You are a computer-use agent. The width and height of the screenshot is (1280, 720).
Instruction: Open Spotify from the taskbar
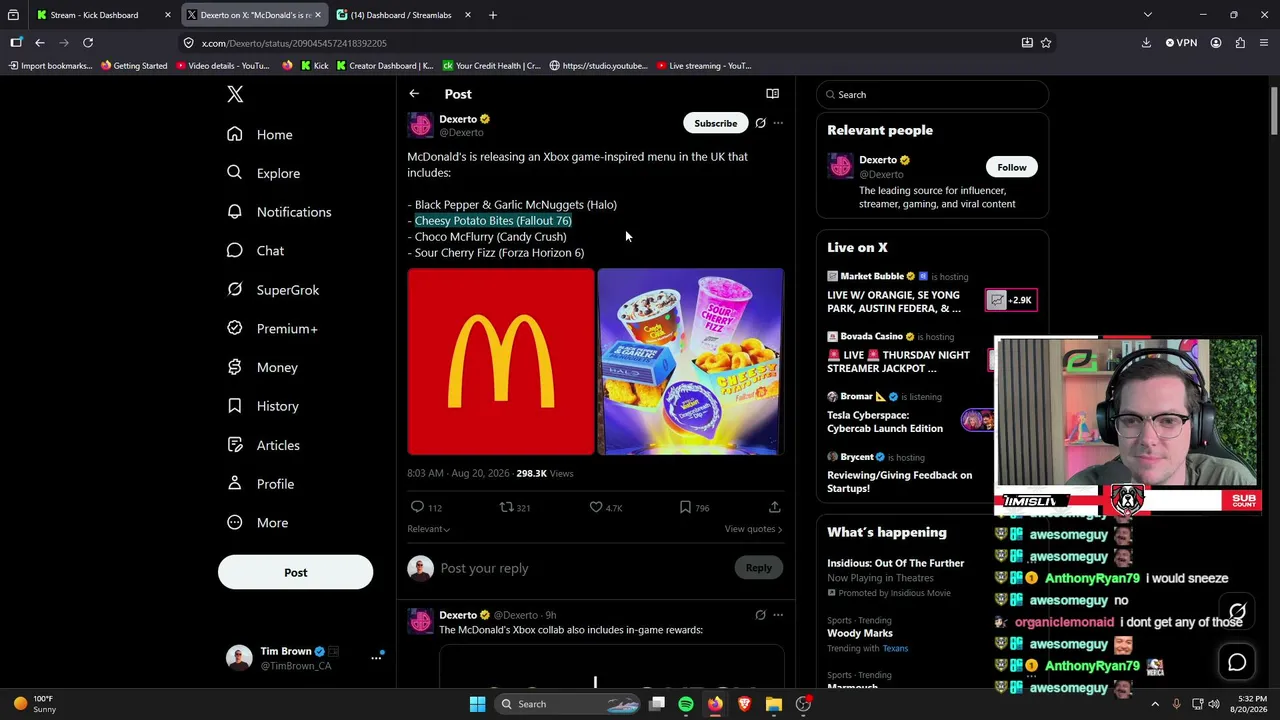[686, 704]
